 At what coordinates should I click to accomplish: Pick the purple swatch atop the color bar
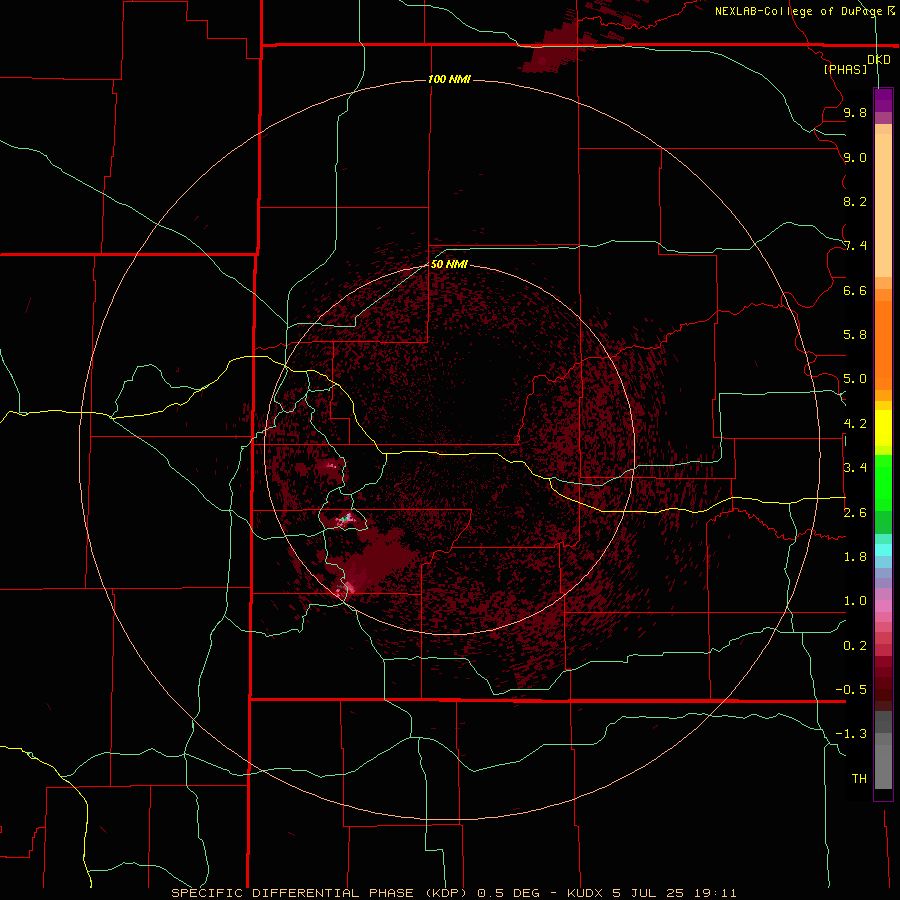(x=883, y=101)
